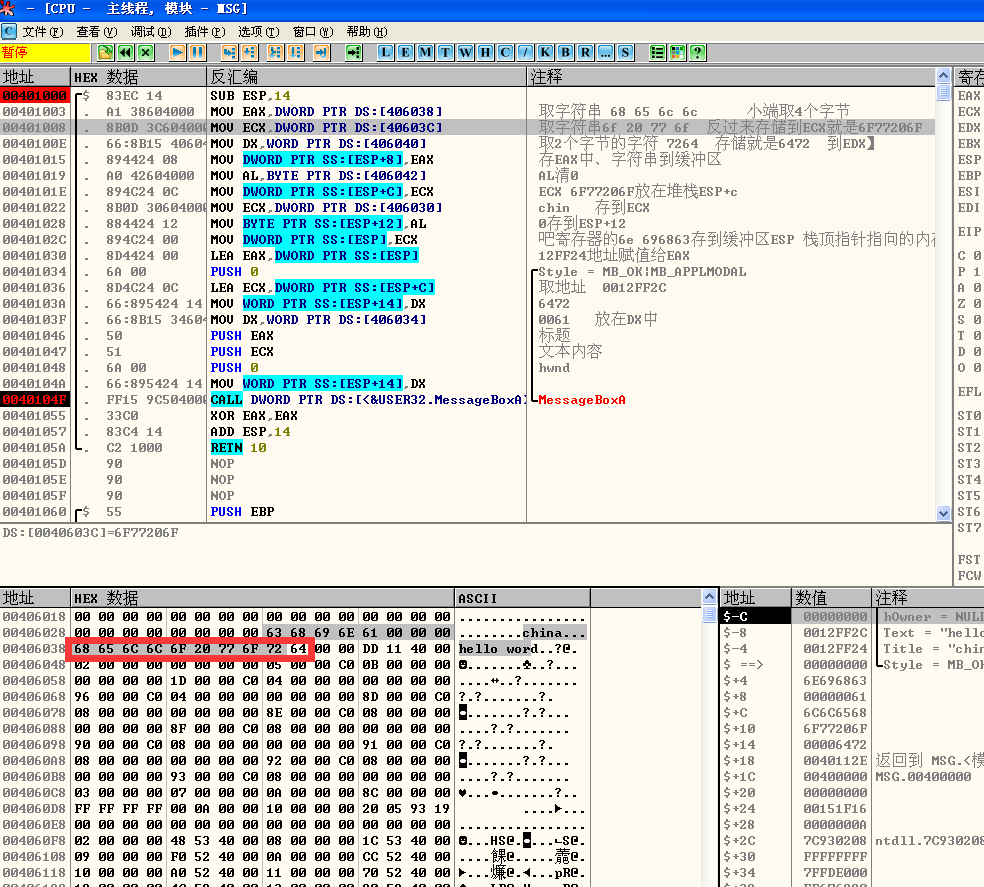Open the 查看(V) menu

coord(97,31)
